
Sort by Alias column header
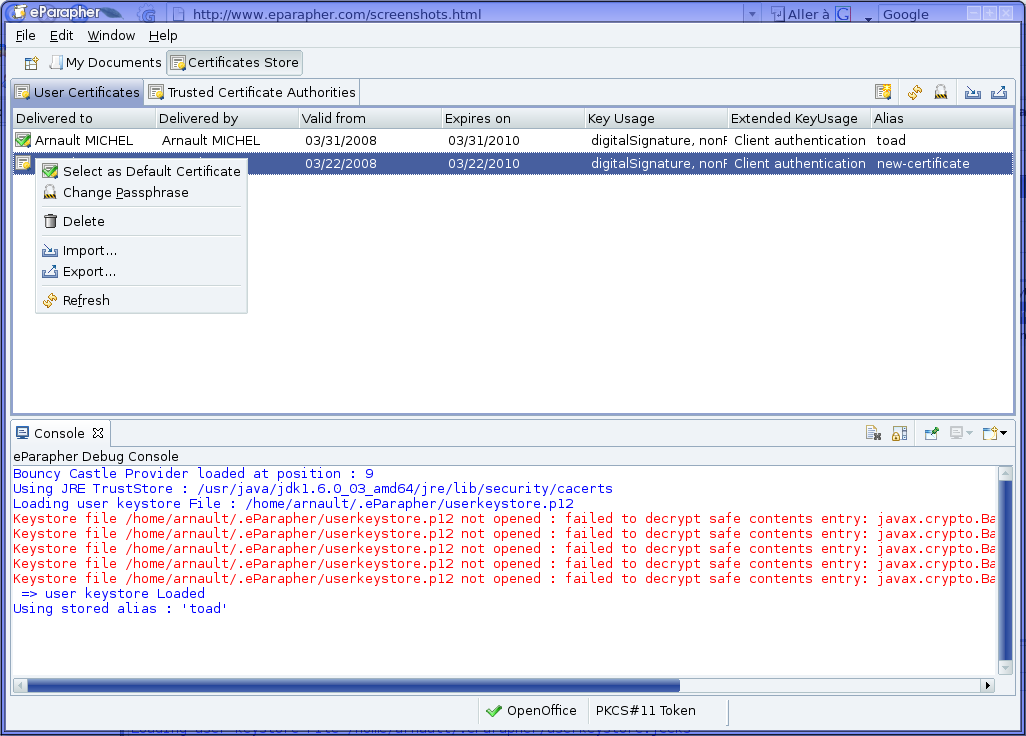point(942,118)
